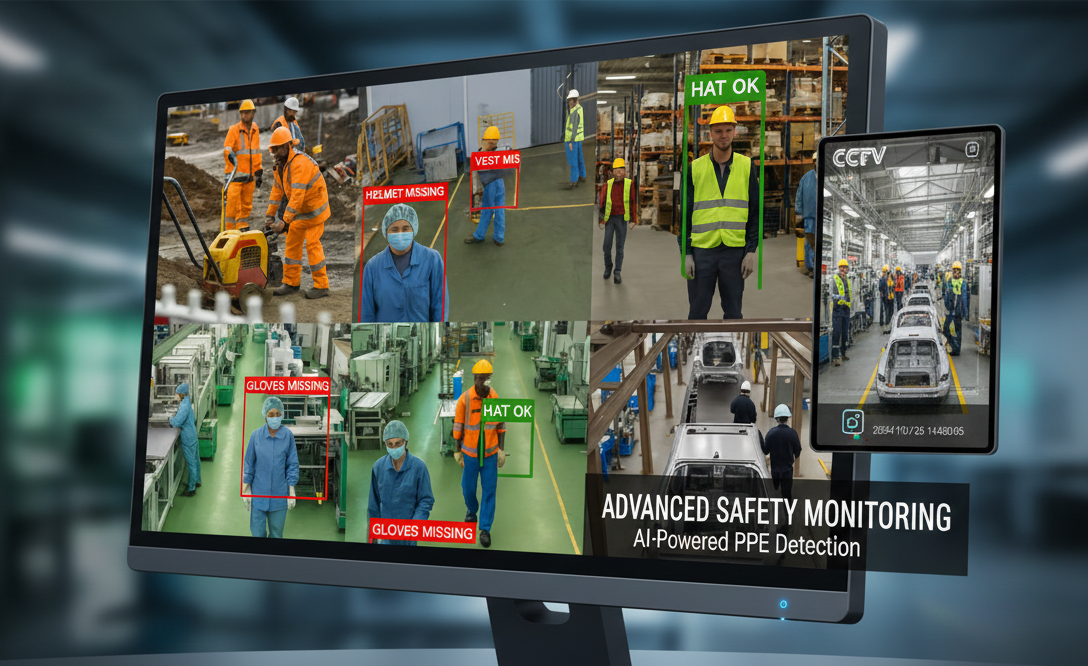The height and width of the screenshot is (666, 1088).
Task: Click the tablet timestamp reading 10/25
Action: coord(917,431)
